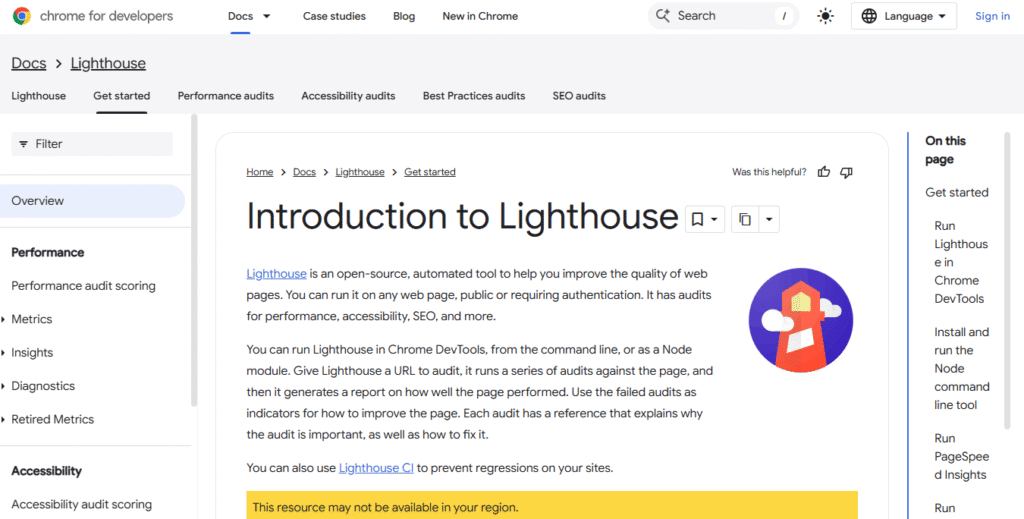Viewport: 1024px width, 519px height.
Task: Click the thumbs up helpful icon
Action: pyautogui.click(x=824, y=172)
